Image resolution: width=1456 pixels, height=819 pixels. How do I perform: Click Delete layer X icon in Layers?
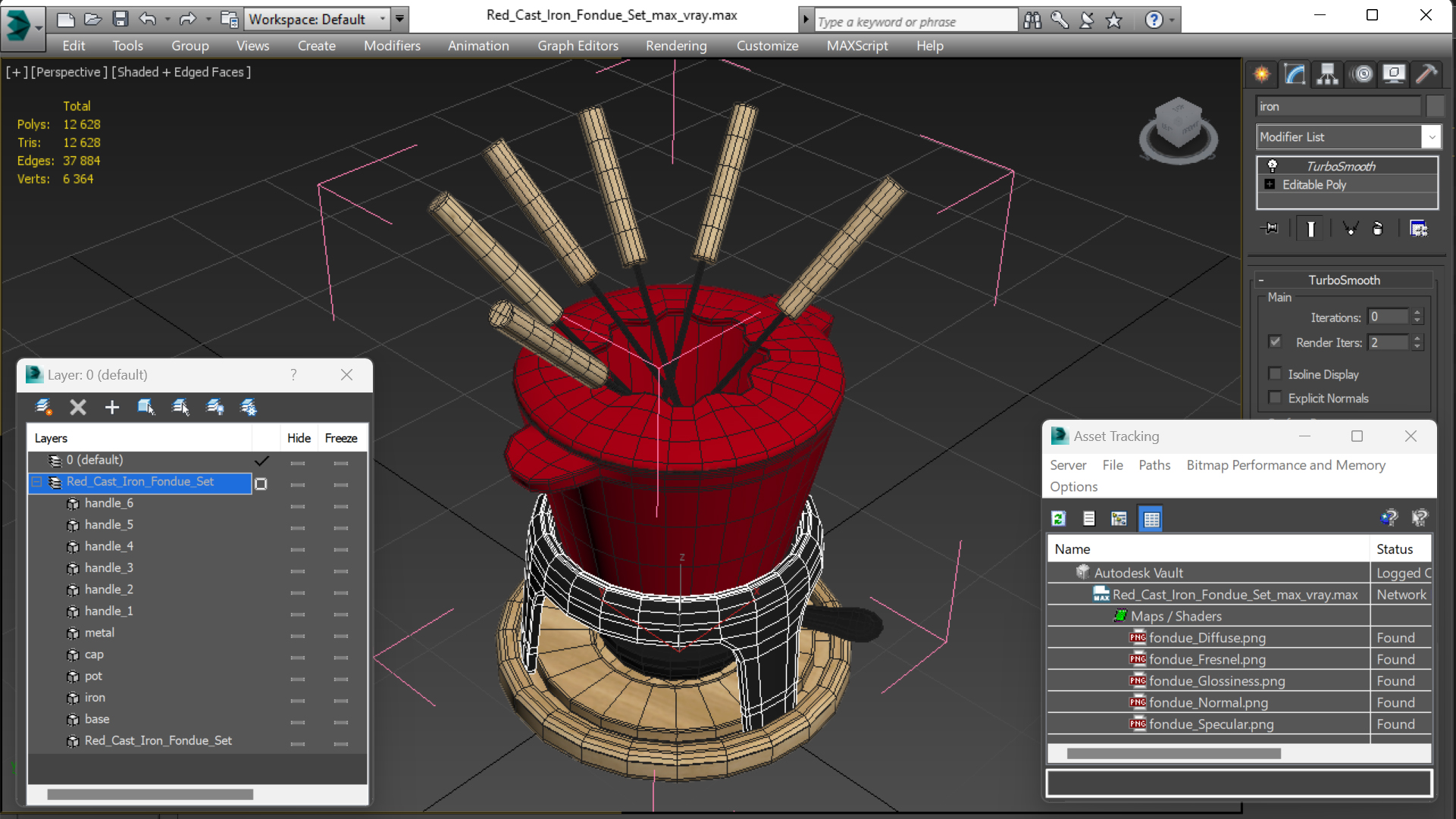(77, 407)
